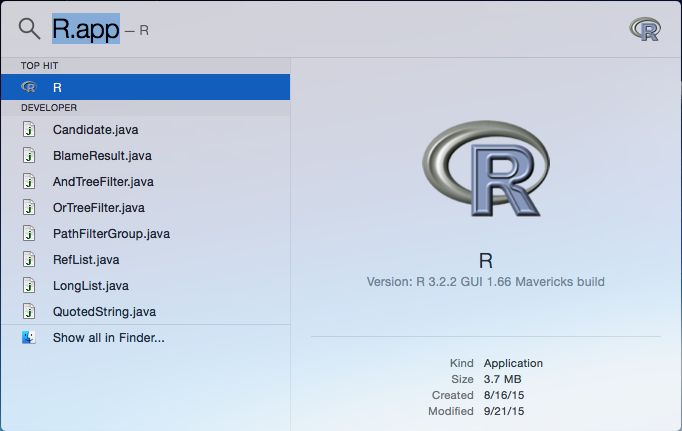Screen dimensions: 682x431
Task: Click the R app name under preview logo
Action: [x=485, y=261]
